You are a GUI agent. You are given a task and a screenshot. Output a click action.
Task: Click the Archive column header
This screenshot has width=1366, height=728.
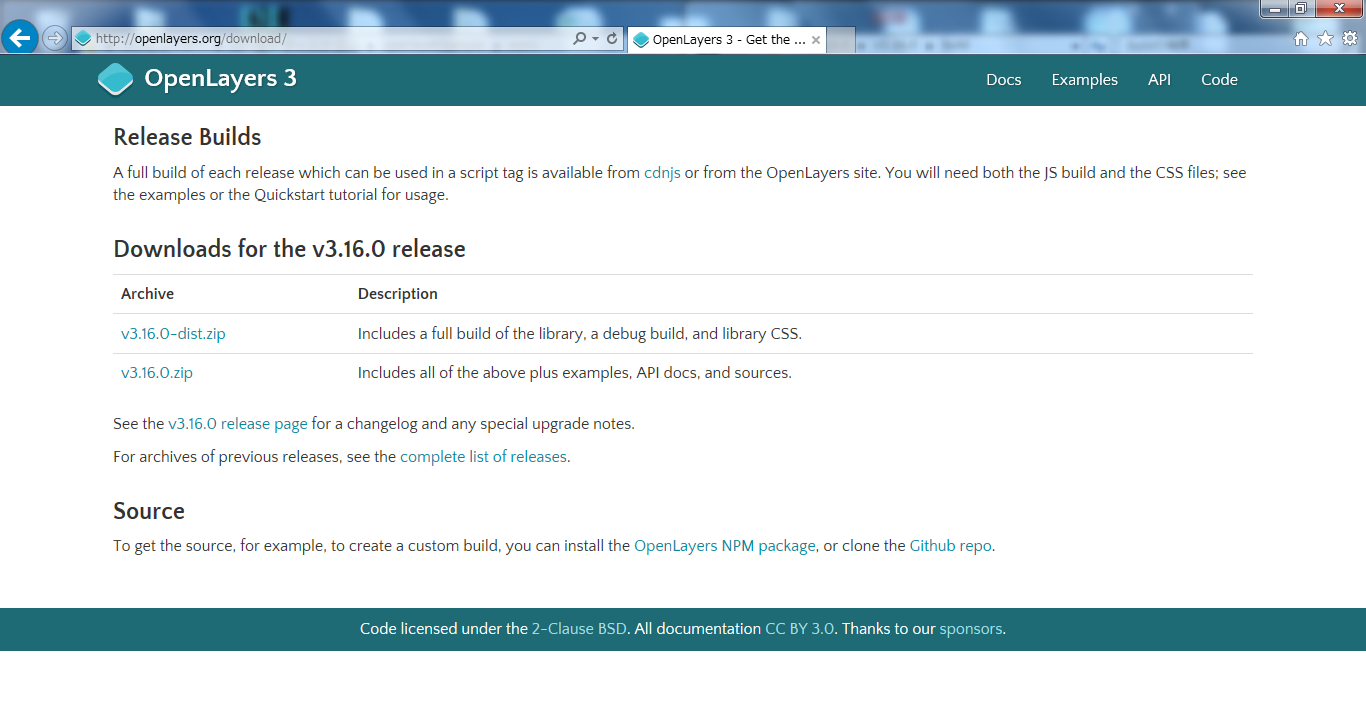pos(147,294)
